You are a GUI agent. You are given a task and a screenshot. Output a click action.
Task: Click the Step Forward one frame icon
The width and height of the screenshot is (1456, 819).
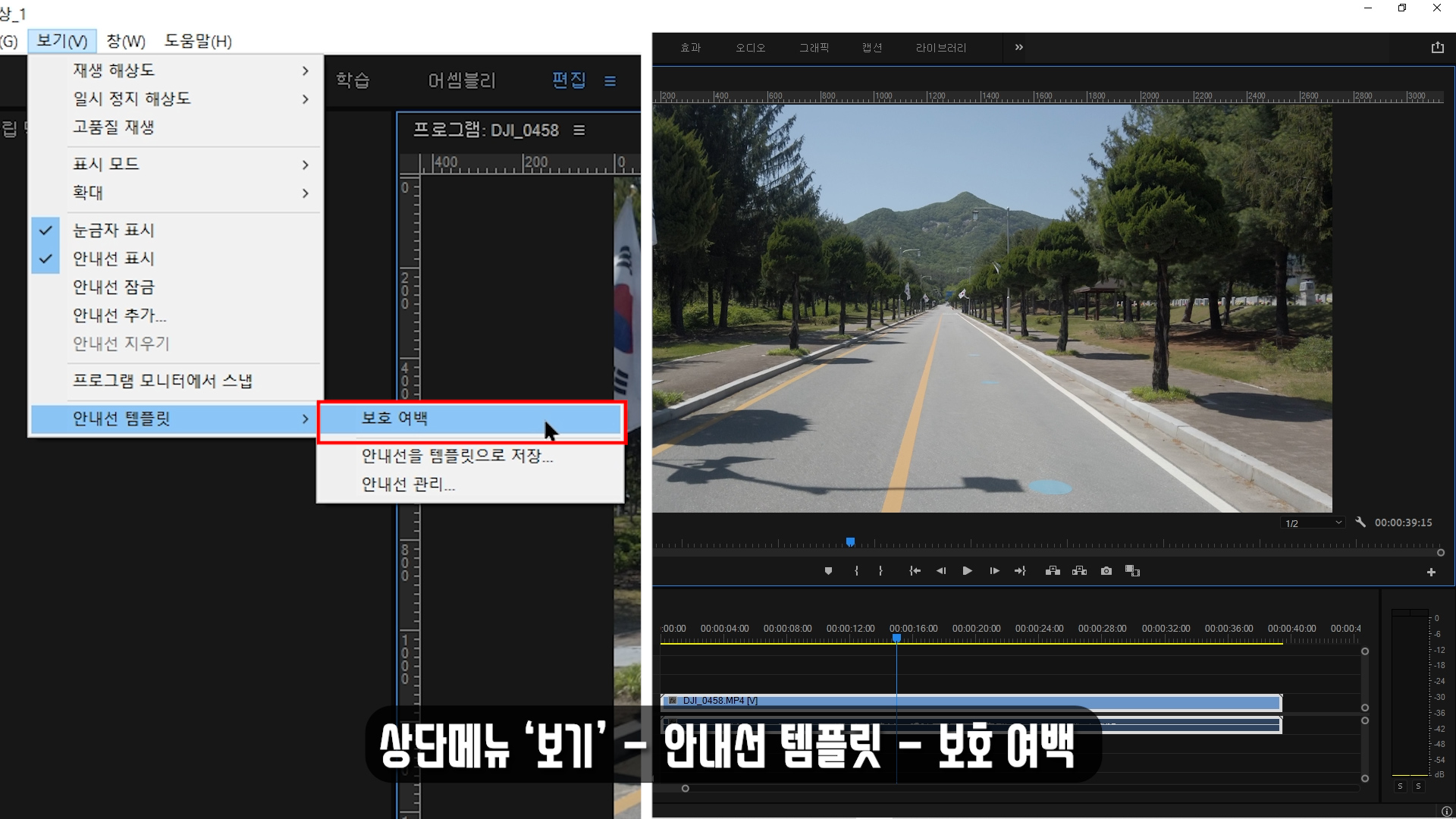coord(994,571)
